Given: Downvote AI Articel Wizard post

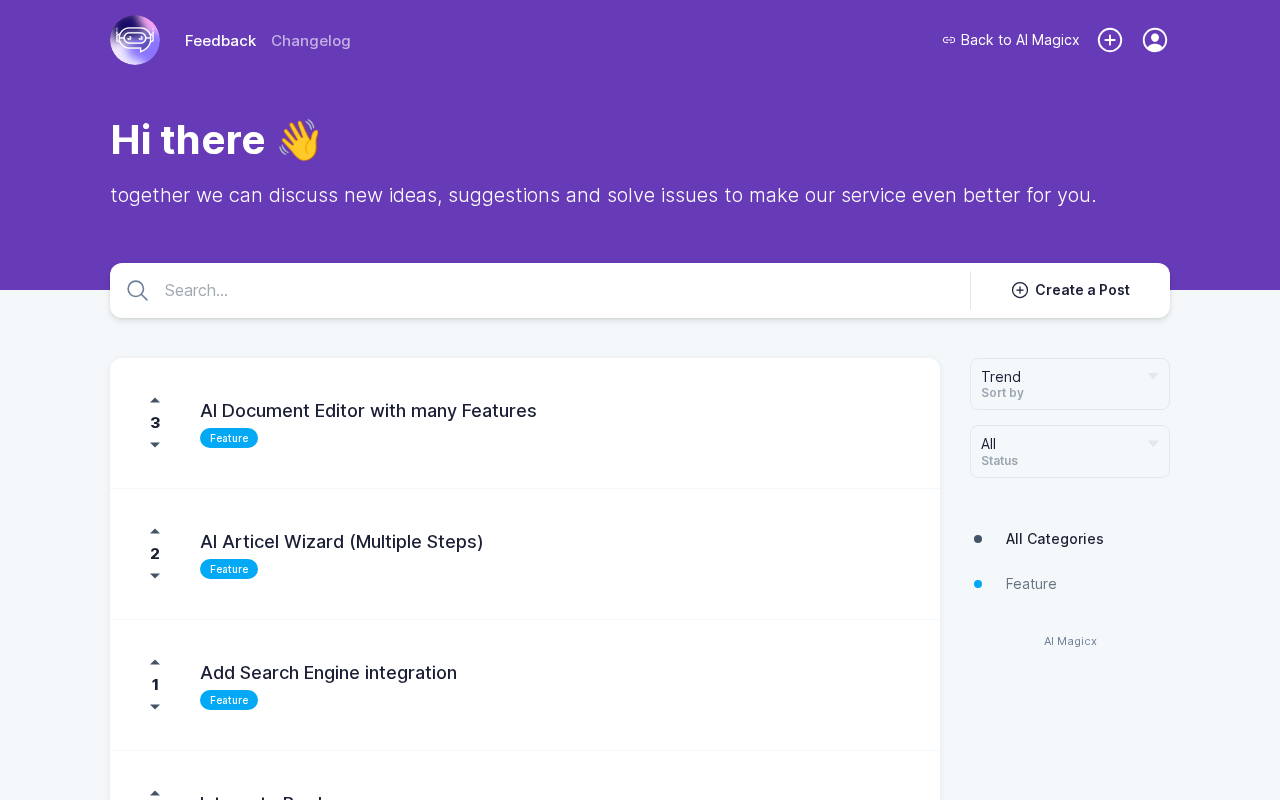Looking at the screenshot, I should (155, 576).
